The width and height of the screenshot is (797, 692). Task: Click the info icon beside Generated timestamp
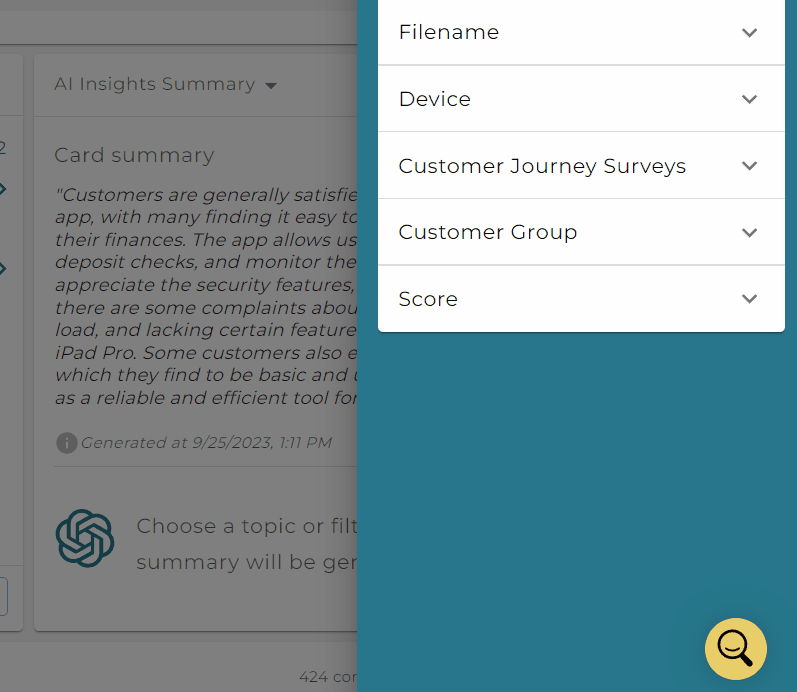pyautogui.click(x=67, y=443)
